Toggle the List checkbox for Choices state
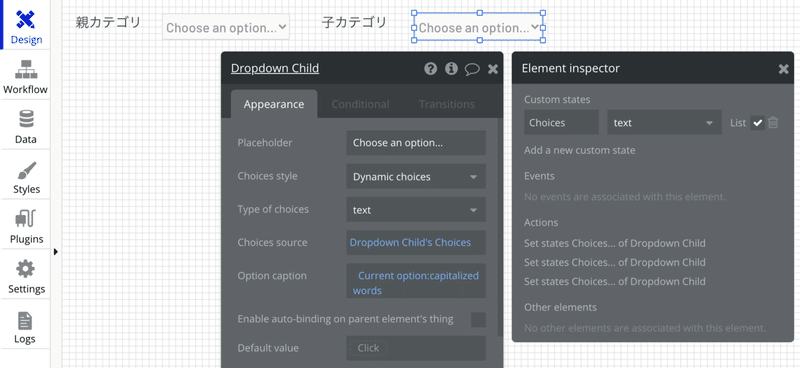Screen dimensions: 800x368 [757, 122]
